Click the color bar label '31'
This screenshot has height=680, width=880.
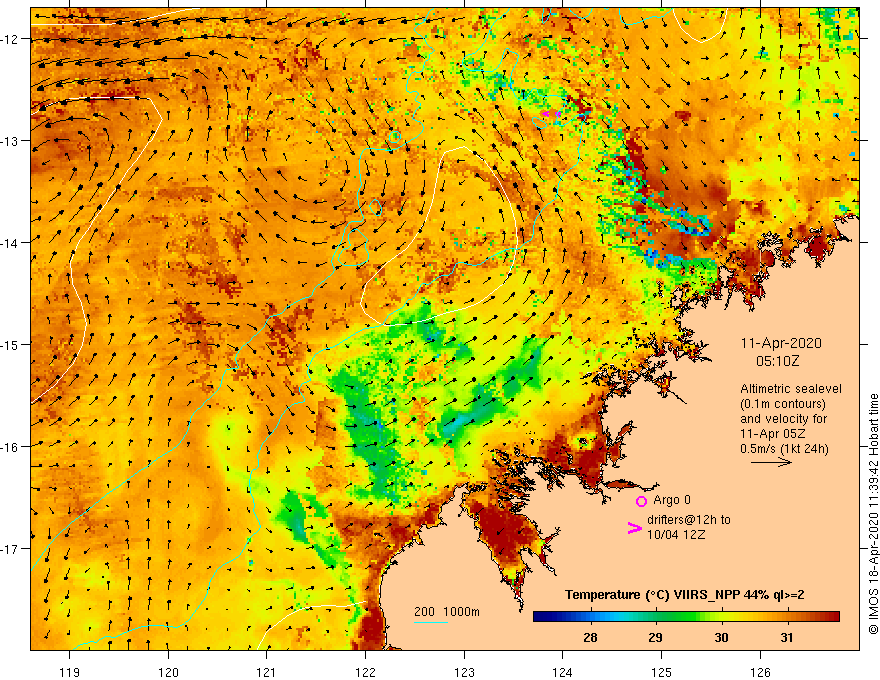click(x=787, y=637)
